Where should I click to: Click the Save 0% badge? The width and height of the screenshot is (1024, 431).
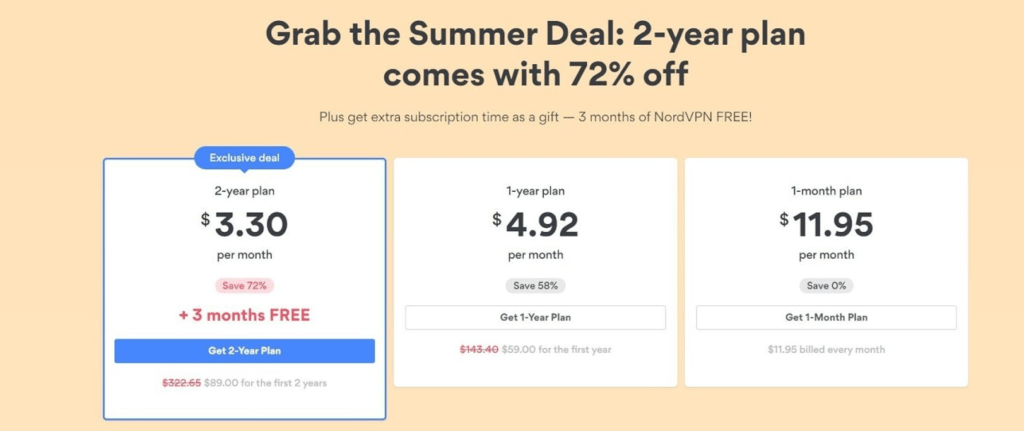click(826, 285)
